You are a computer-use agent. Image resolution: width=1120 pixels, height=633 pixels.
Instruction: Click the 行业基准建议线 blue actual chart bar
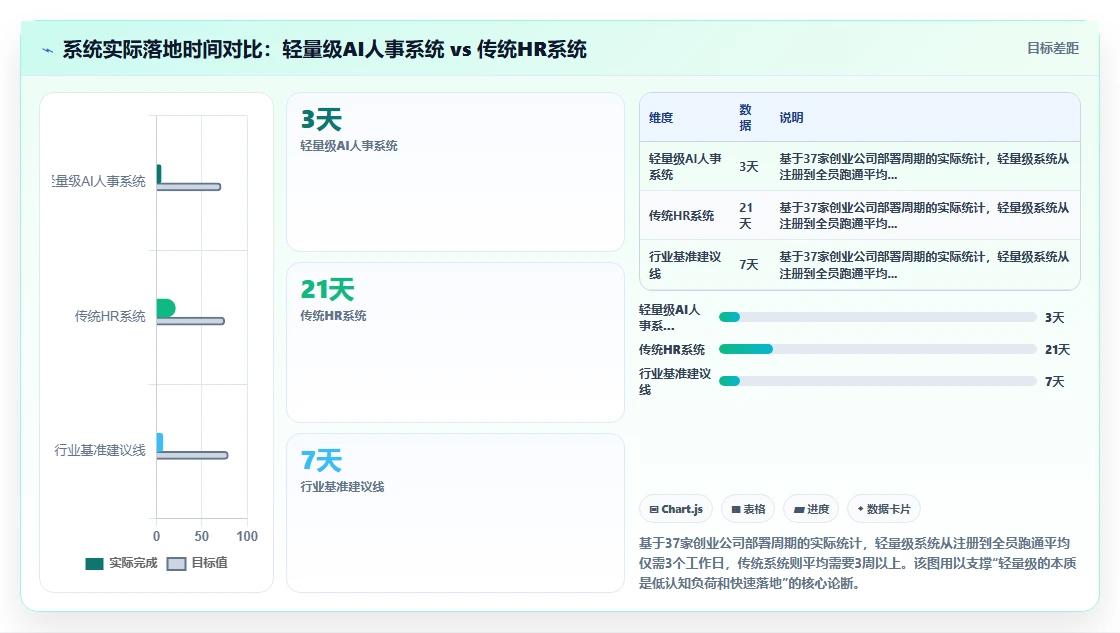tap(160, 442)
